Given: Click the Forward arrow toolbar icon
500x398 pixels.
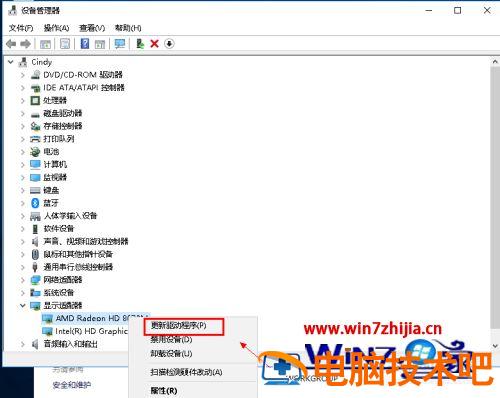Looking at the screenshot, I should coord(25,44).
